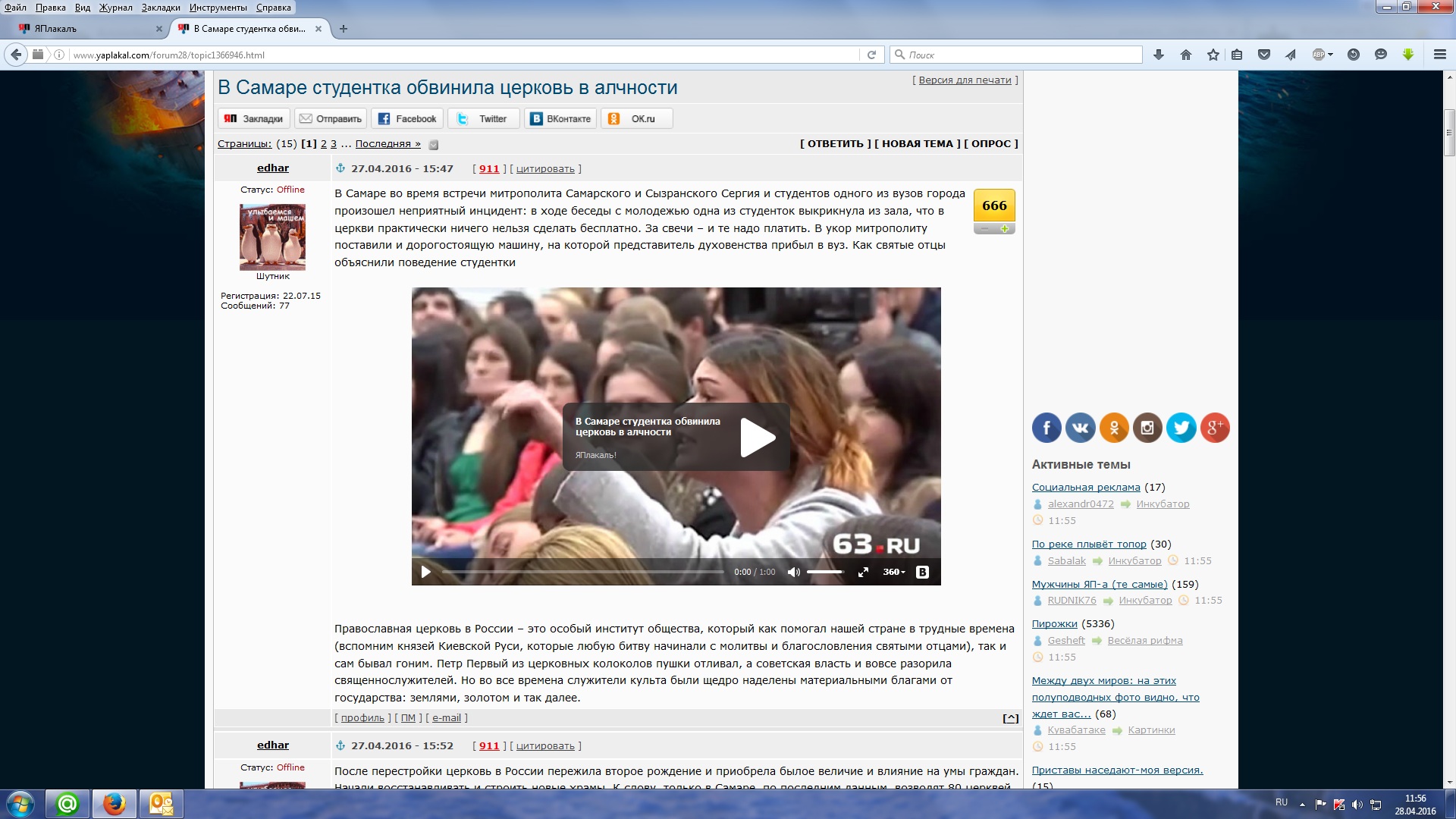Screen dimensions: 1456x819
Task: Jump to top via the [^] icon
Action: 1010,718
